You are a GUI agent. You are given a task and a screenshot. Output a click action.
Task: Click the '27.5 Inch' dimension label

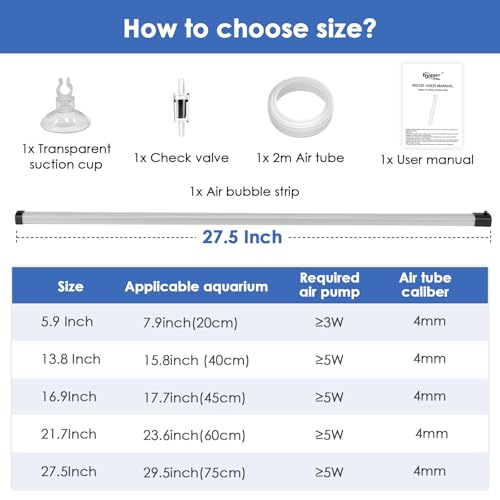coord(242,237)
